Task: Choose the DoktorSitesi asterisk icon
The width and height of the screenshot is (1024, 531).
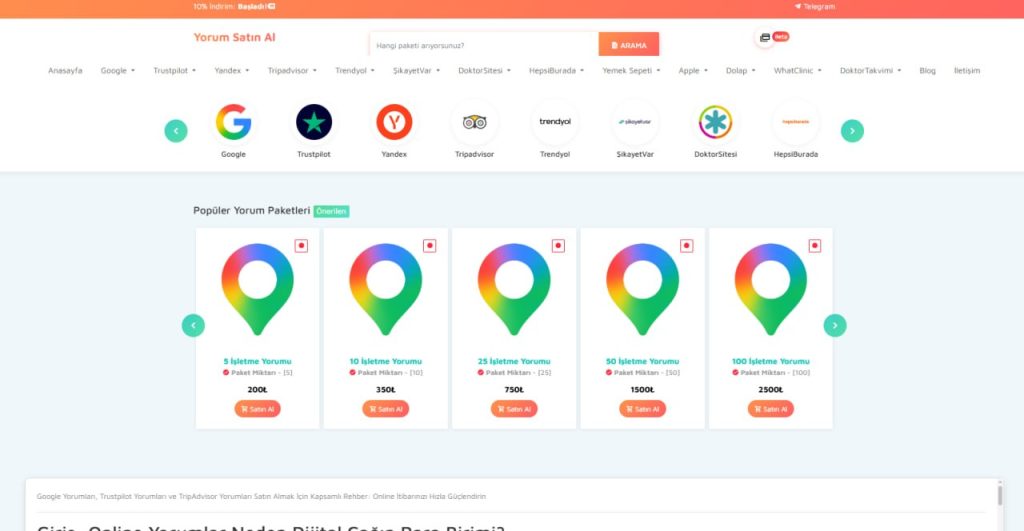Action: tap(716, 122)
